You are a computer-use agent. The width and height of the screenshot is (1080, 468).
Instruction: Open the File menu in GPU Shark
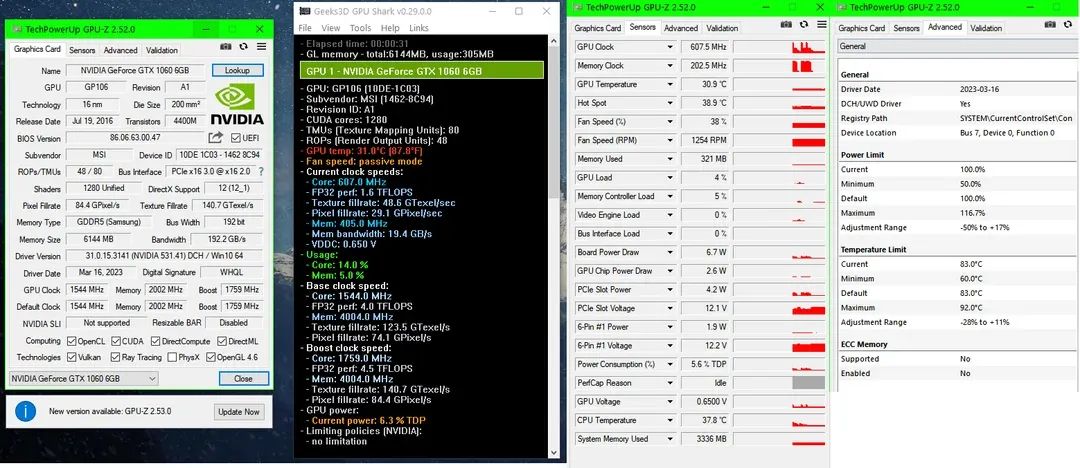(x=305, y=28)
